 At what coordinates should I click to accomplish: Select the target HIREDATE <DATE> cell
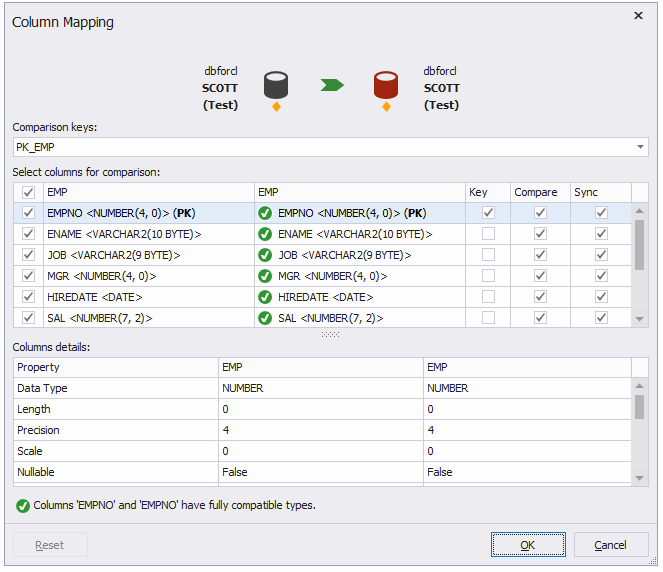coord(360,297)
